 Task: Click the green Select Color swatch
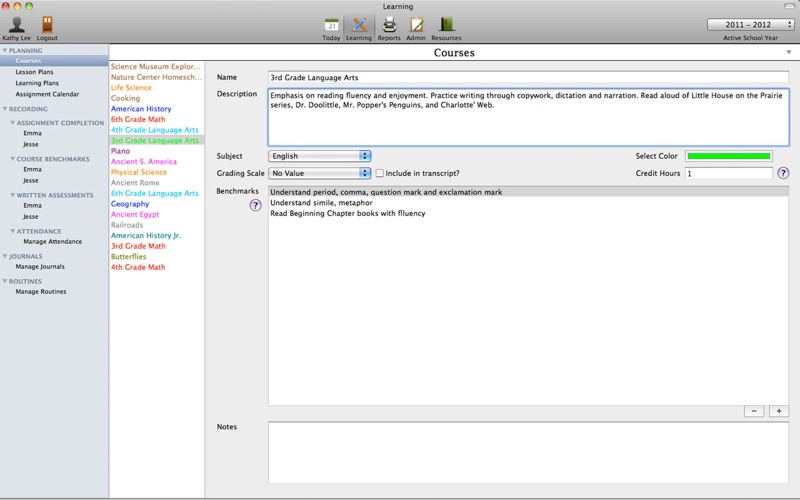click(729, 156)
